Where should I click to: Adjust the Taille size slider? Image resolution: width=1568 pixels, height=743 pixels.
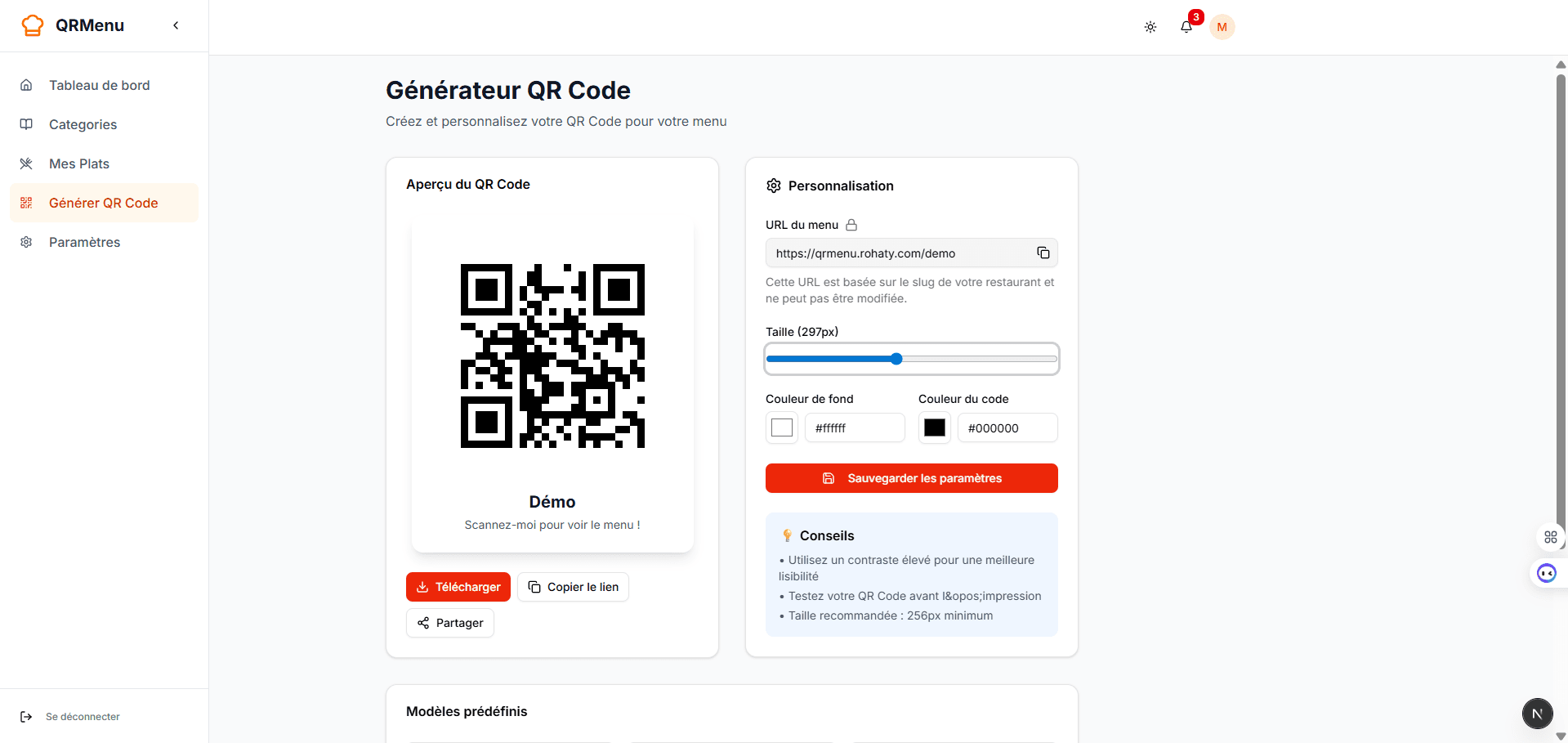896,359
